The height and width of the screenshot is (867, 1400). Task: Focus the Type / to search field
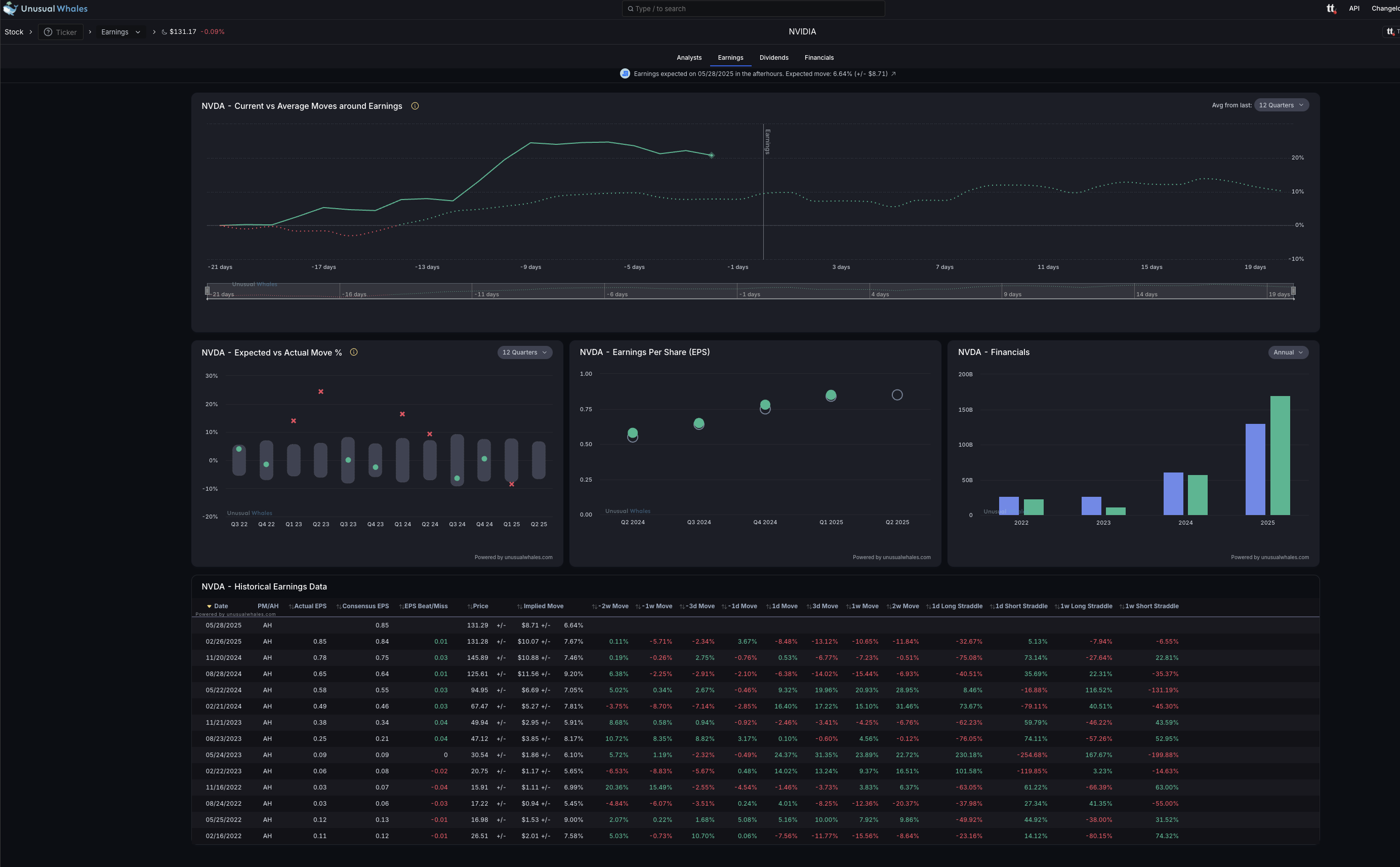click(x=753, y=9)
